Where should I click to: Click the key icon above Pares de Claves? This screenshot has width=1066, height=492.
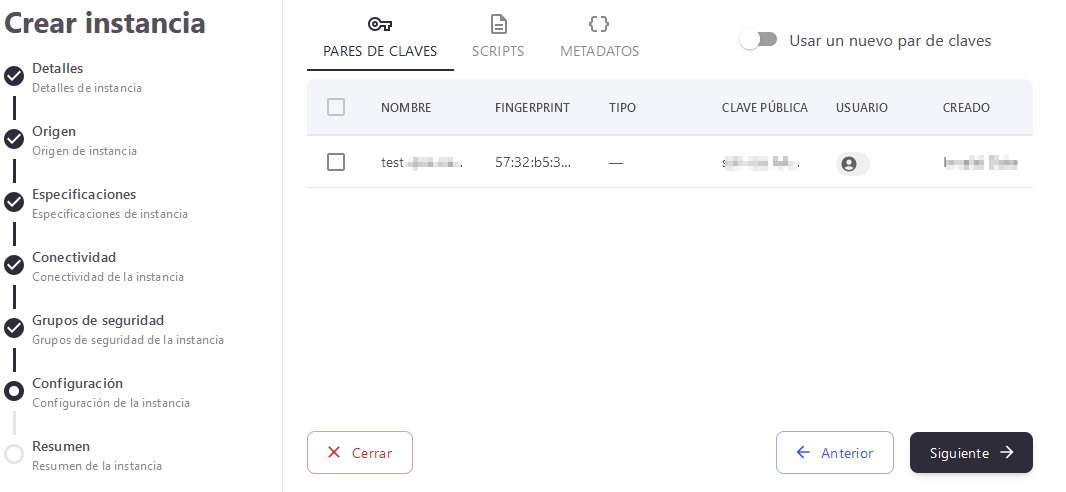pyautogui.click(x=379, y=24)
